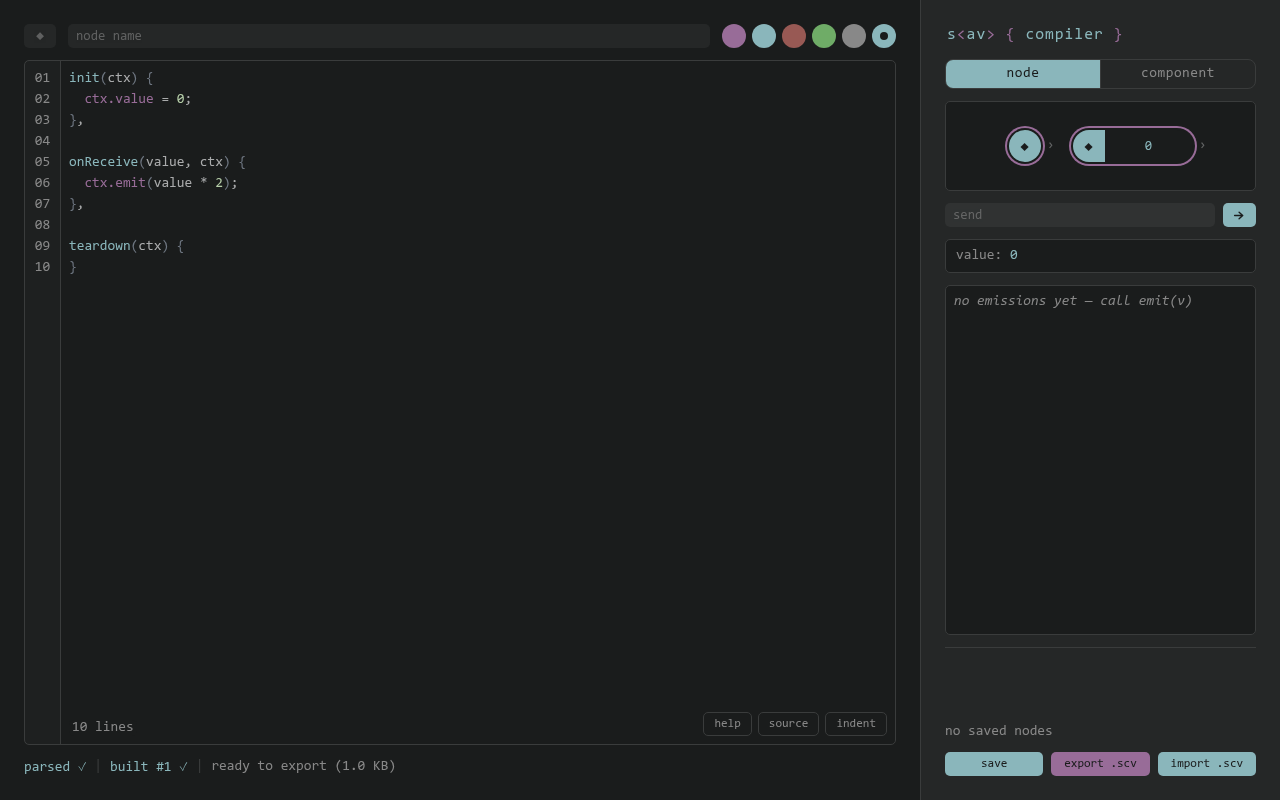Click the 'ctx.value = 0;' line
This screenshot has width=1280, height=800.
138,99
